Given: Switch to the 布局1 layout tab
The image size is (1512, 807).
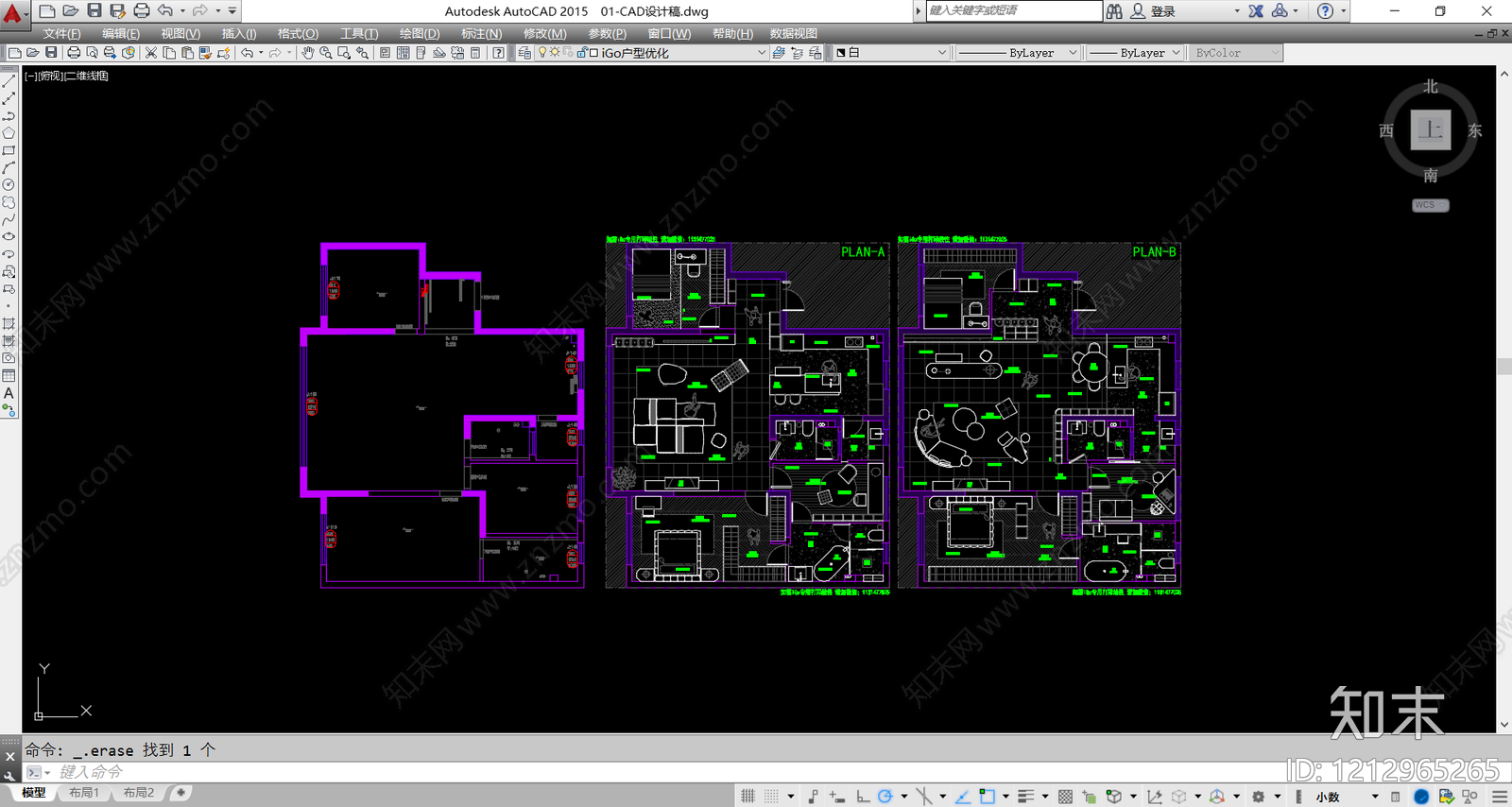Looking at the screenshot, I should point(84,793).
